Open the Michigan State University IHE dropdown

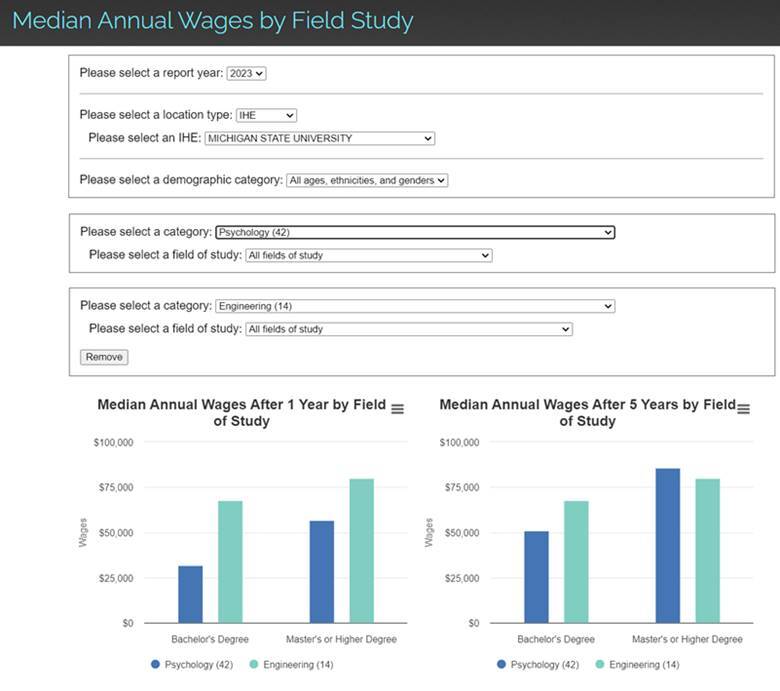click(x=319, y=138)
